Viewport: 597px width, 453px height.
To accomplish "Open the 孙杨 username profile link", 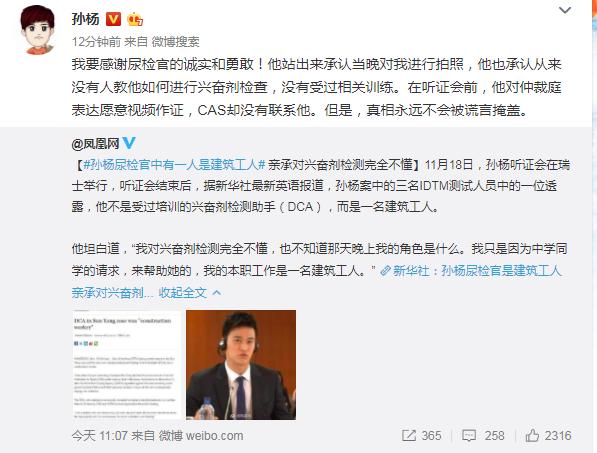I will point(86,19).
